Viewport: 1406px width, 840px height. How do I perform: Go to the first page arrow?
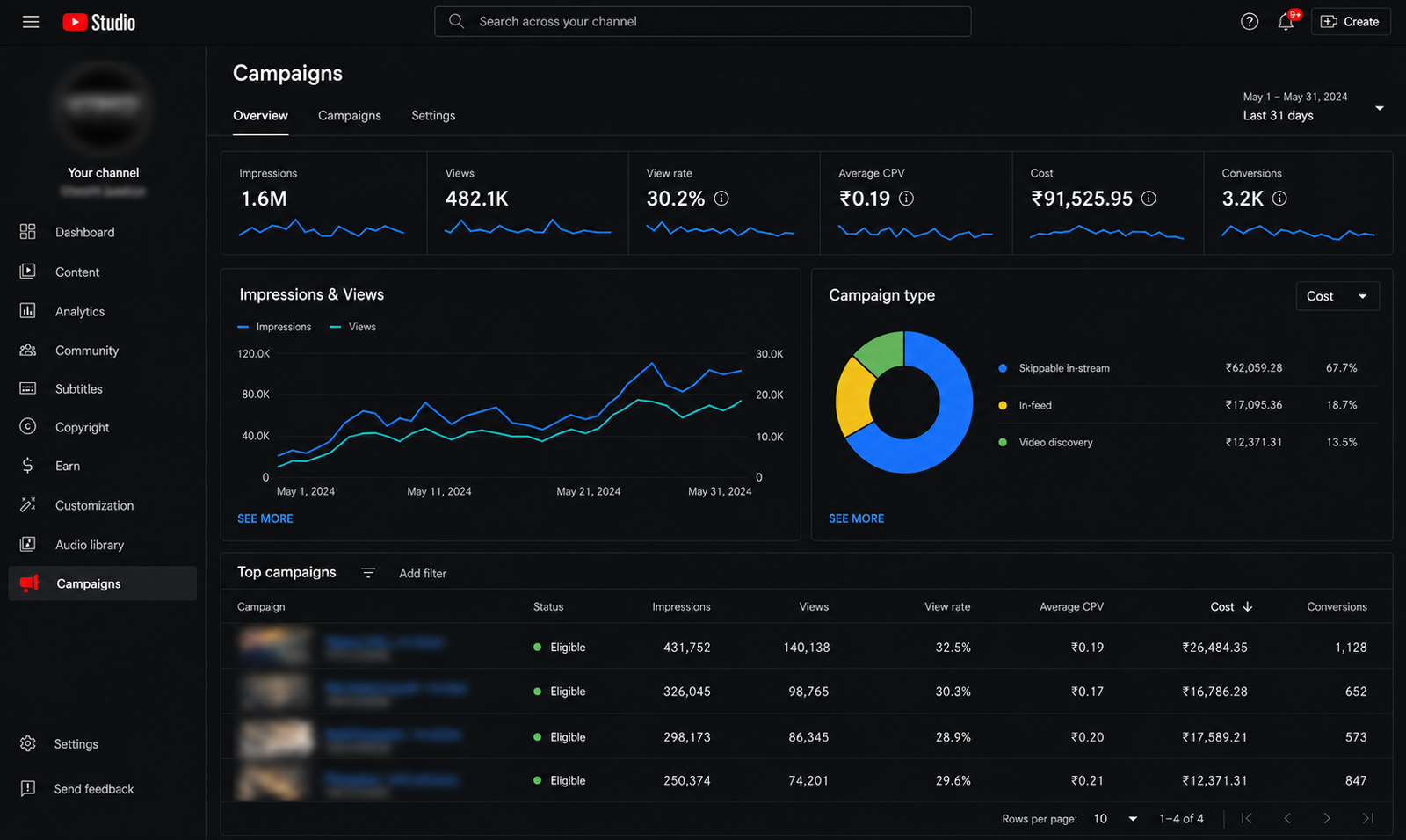tap(1246, 818)
